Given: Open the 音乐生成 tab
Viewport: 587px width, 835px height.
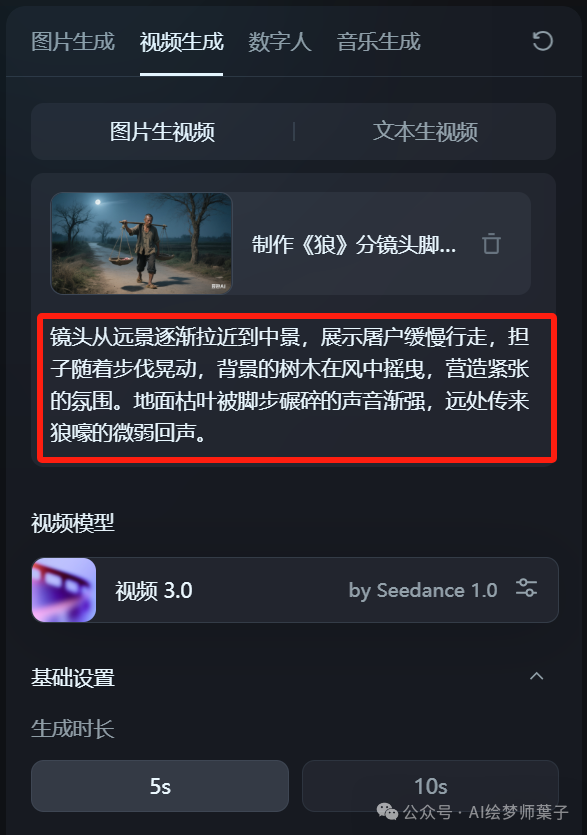Looking at the screenshot, I should pos(379,42).
